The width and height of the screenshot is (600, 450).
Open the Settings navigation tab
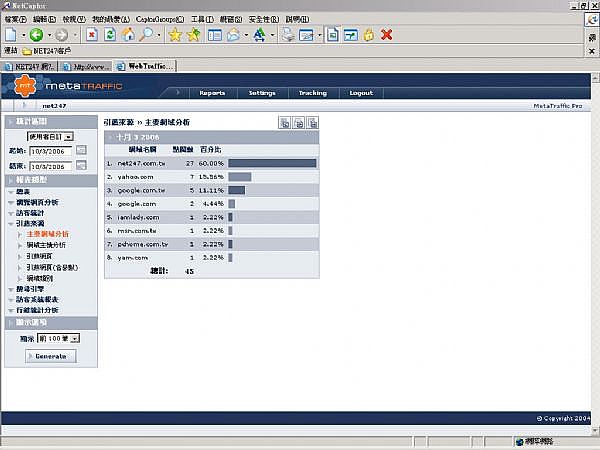[x=262, y=93]
